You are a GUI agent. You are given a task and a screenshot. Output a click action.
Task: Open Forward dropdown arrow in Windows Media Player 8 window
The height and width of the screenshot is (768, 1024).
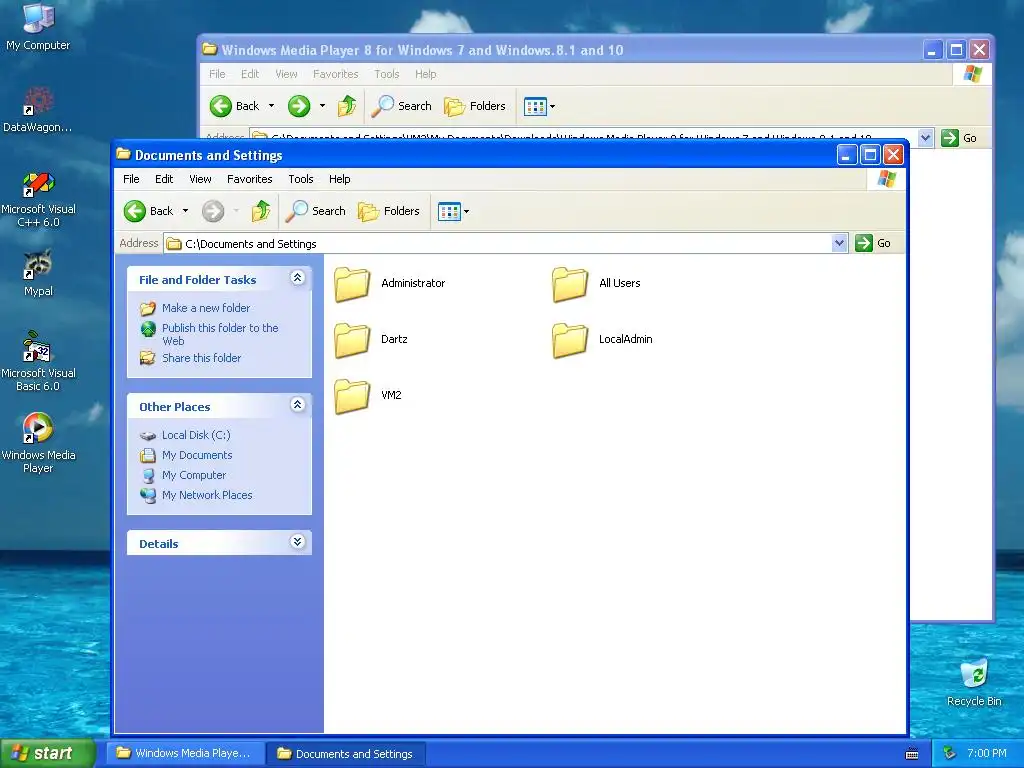pos(322,106)
